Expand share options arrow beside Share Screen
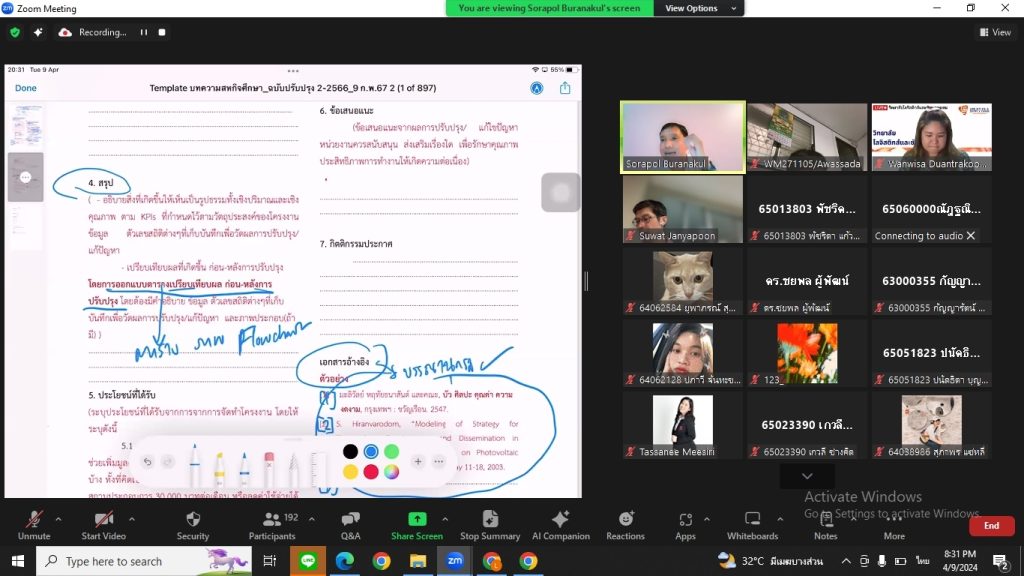 [445, 519]
